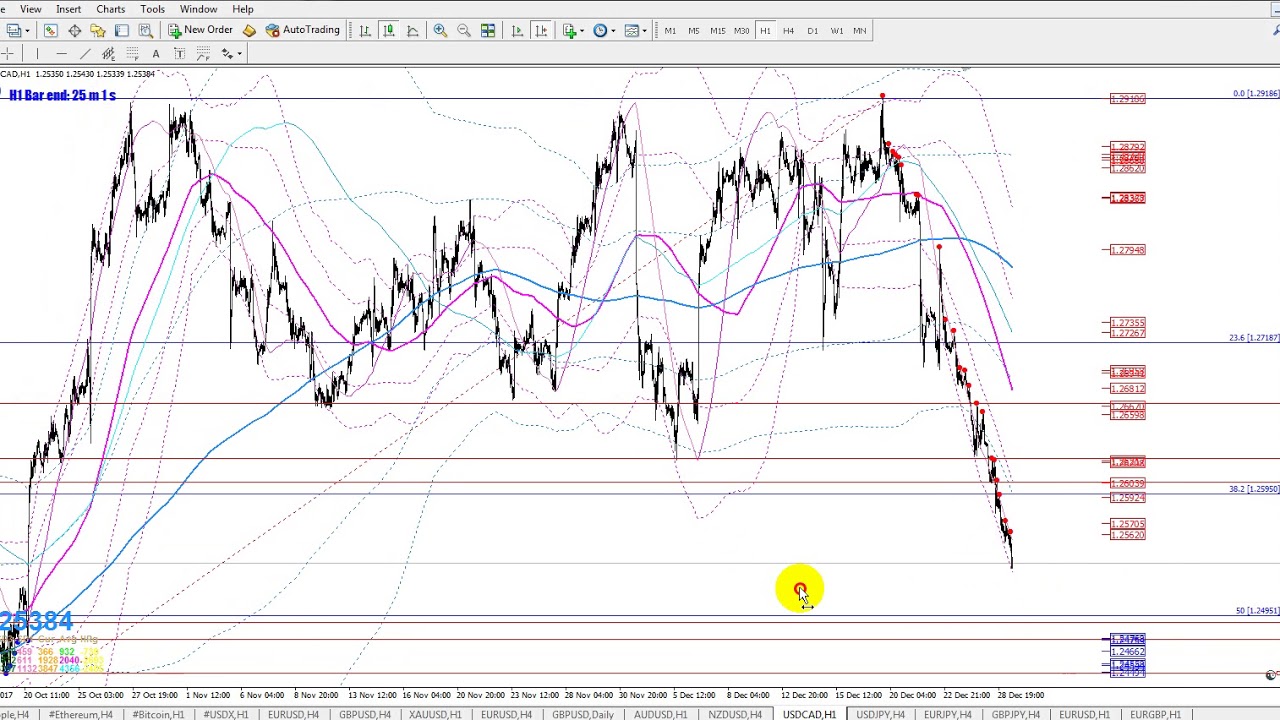Click 'H1 Bar end' countdown text
1280x720 pixels.
click(62, 95)
